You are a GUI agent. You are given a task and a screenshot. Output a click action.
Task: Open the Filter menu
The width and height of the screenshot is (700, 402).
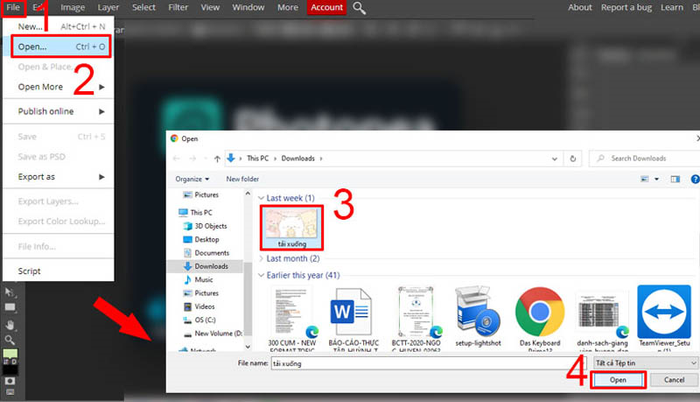point(178,8)
